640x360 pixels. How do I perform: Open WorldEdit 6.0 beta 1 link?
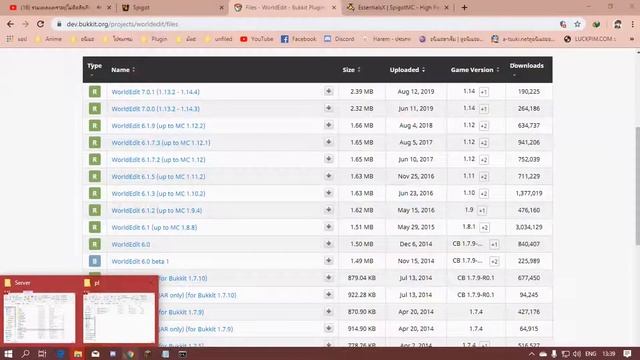(x=140, y=261)
